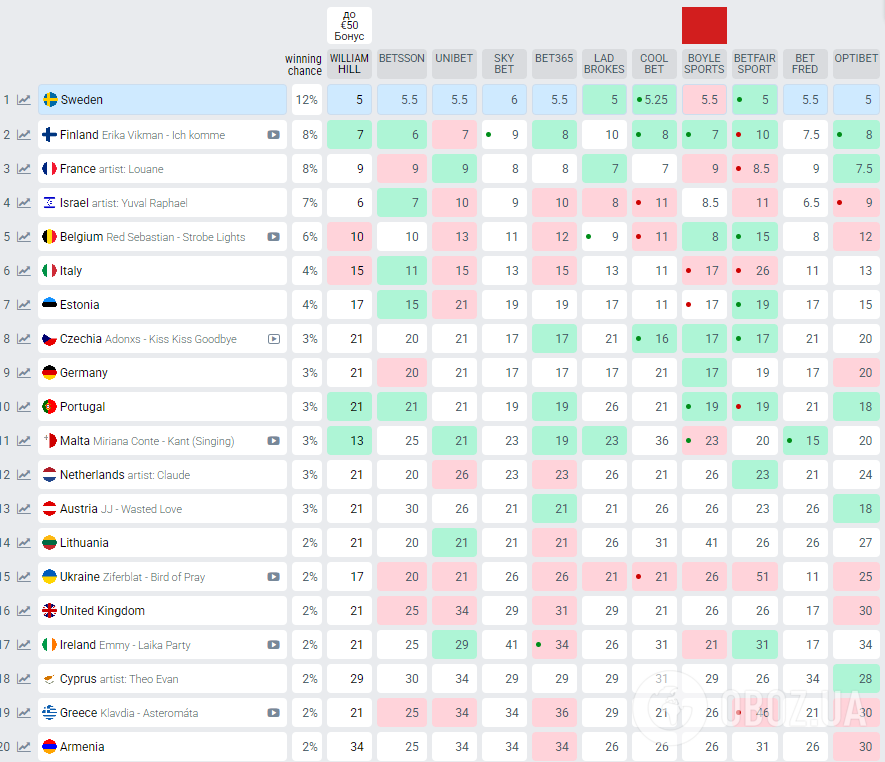
Task: Click the video icon for Ukraine entry
Action: click(x=273, y=577)
